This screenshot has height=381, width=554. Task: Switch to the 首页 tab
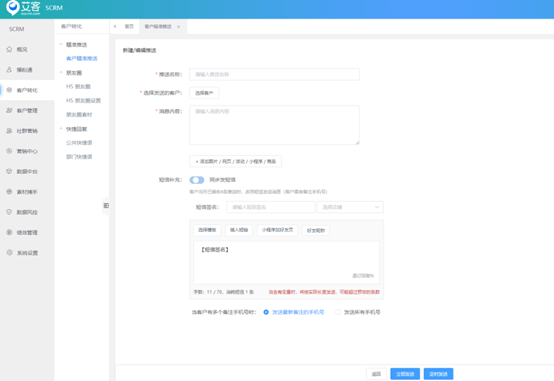[129, 27]
